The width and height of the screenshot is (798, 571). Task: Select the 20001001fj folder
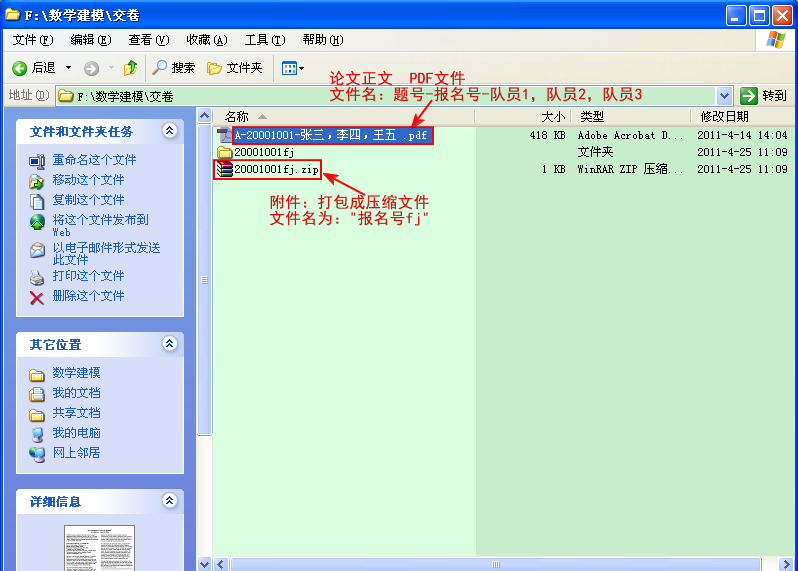262,152
